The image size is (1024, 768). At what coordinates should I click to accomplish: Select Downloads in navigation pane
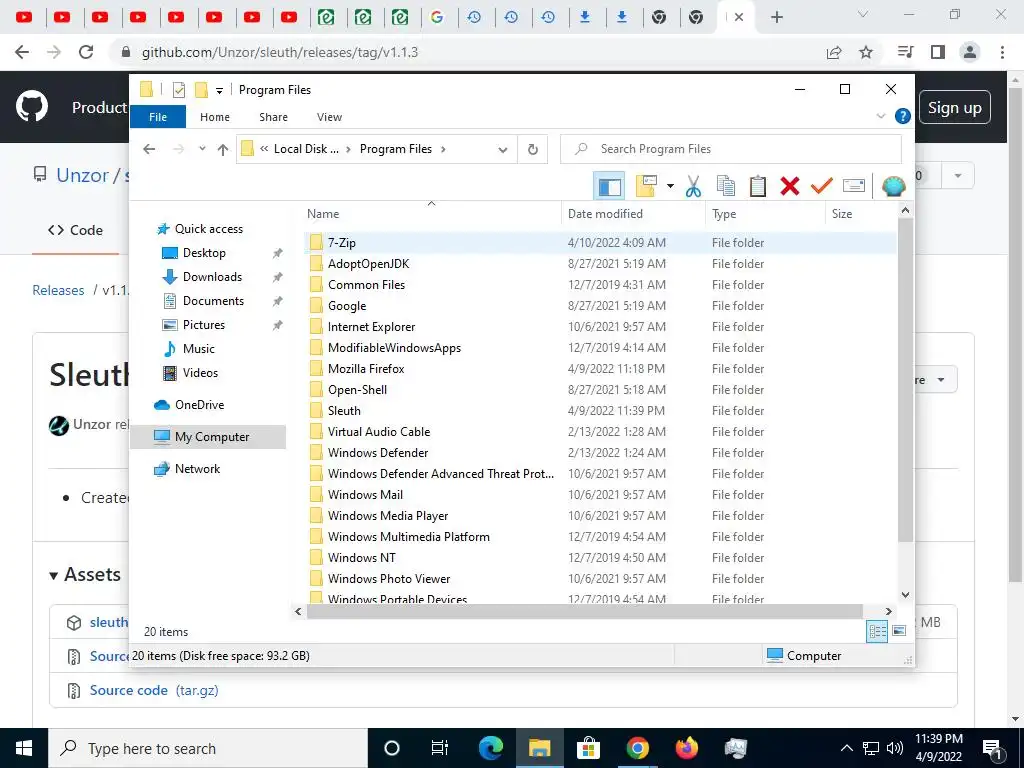coord(212,277)
